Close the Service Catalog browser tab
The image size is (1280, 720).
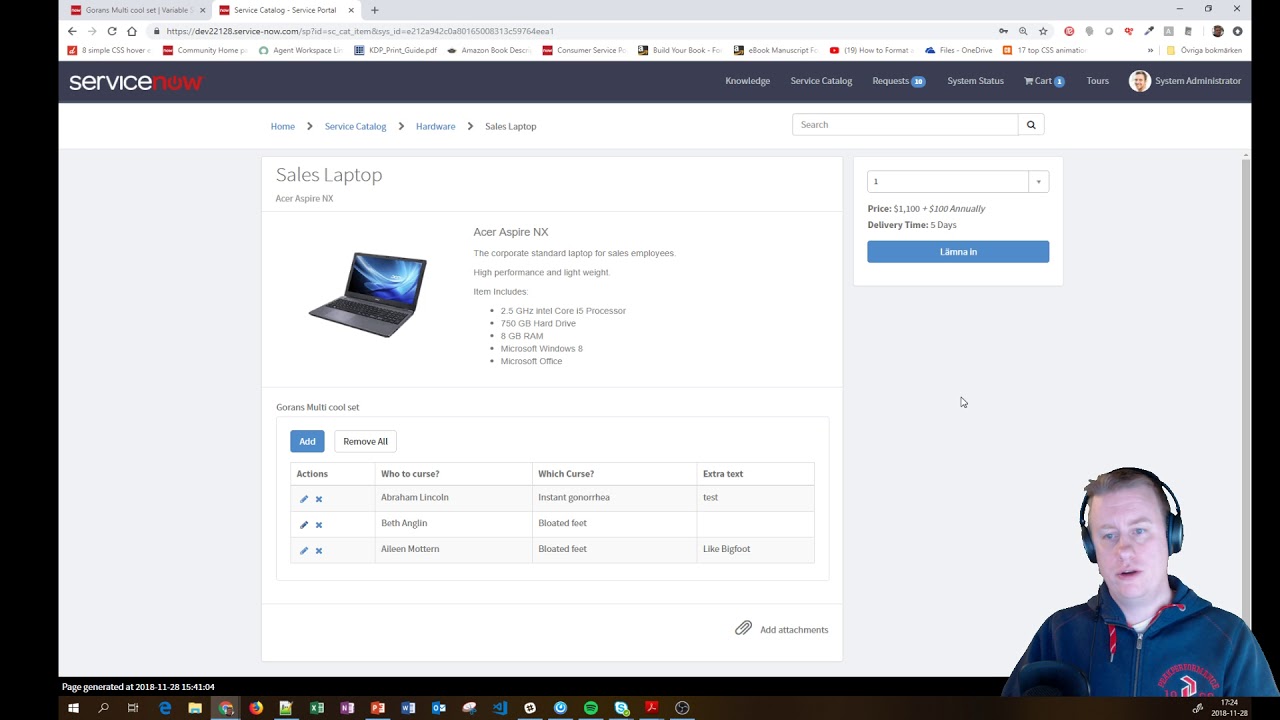(351, 10)
